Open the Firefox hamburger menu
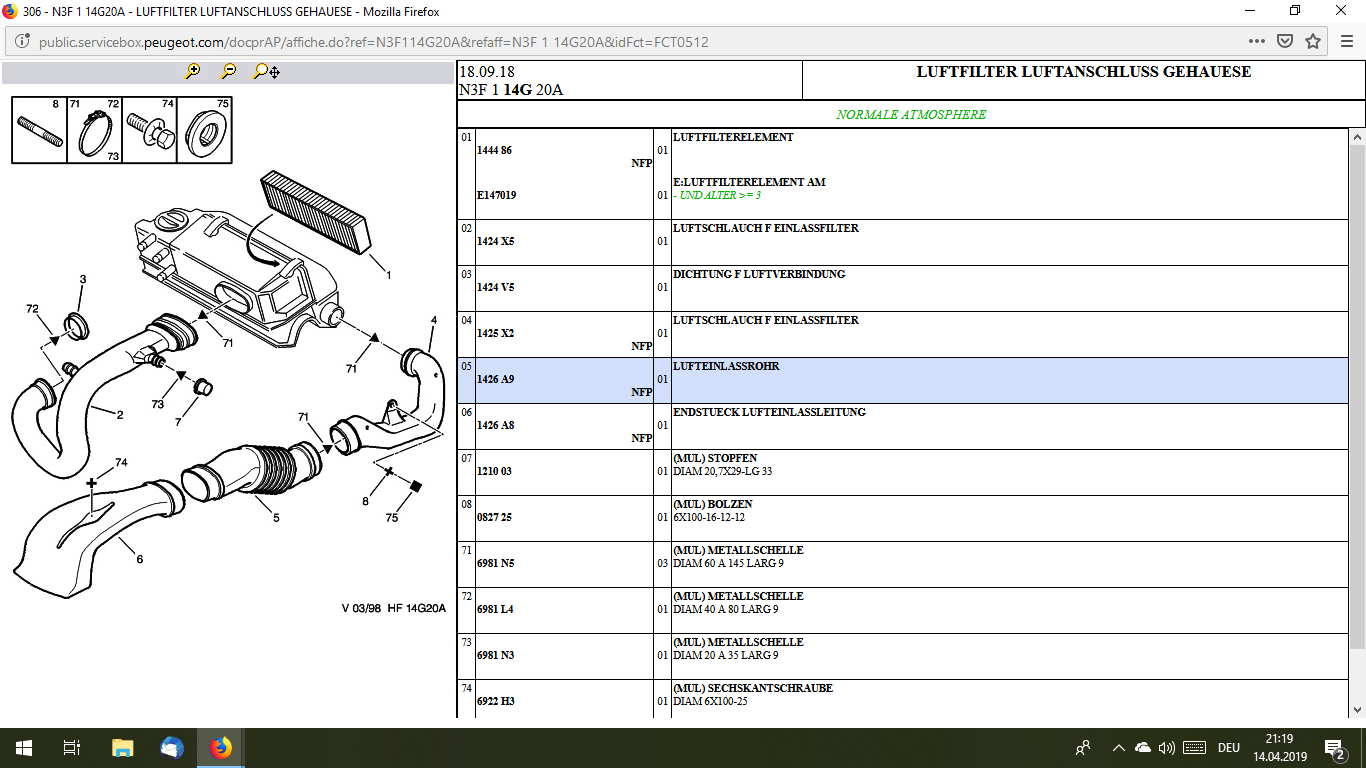The height and width of the screenshot is (768, 1366). 1346,42
